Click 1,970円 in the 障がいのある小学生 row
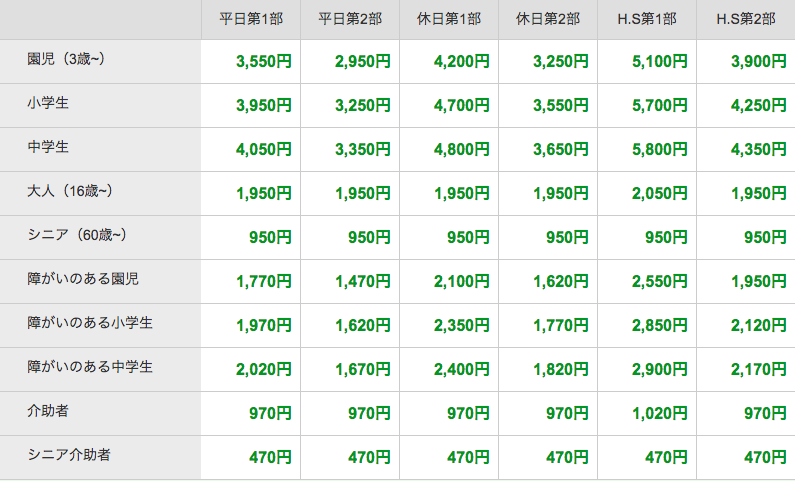The width and height of the screenshot is (795, 481). 264,325
